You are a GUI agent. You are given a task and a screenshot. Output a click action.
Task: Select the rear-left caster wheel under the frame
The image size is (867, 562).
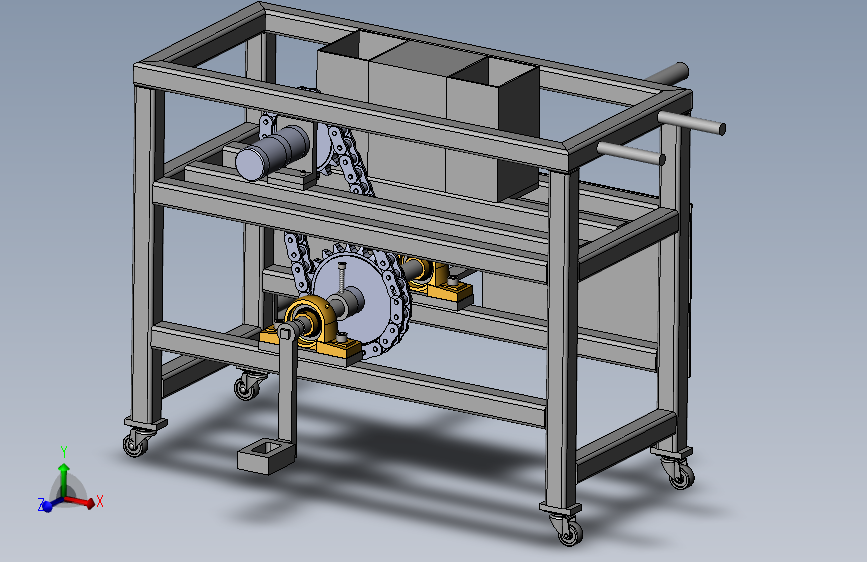[247, 386]
